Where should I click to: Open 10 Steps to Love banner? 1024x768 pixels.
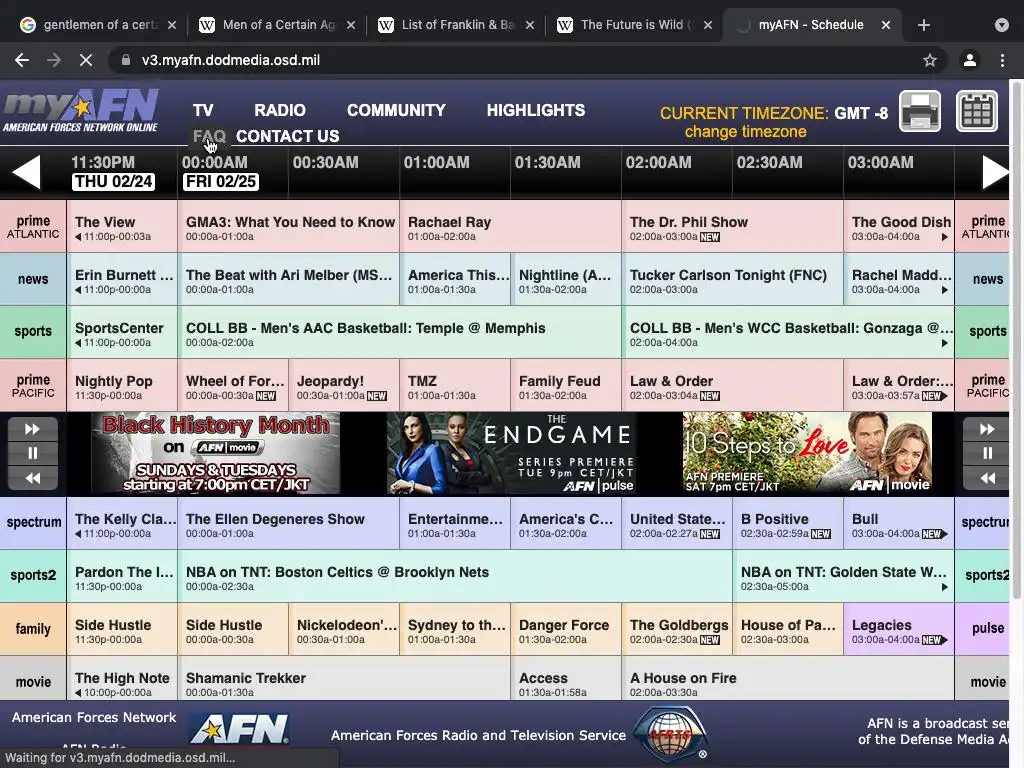tap(807, 453)
